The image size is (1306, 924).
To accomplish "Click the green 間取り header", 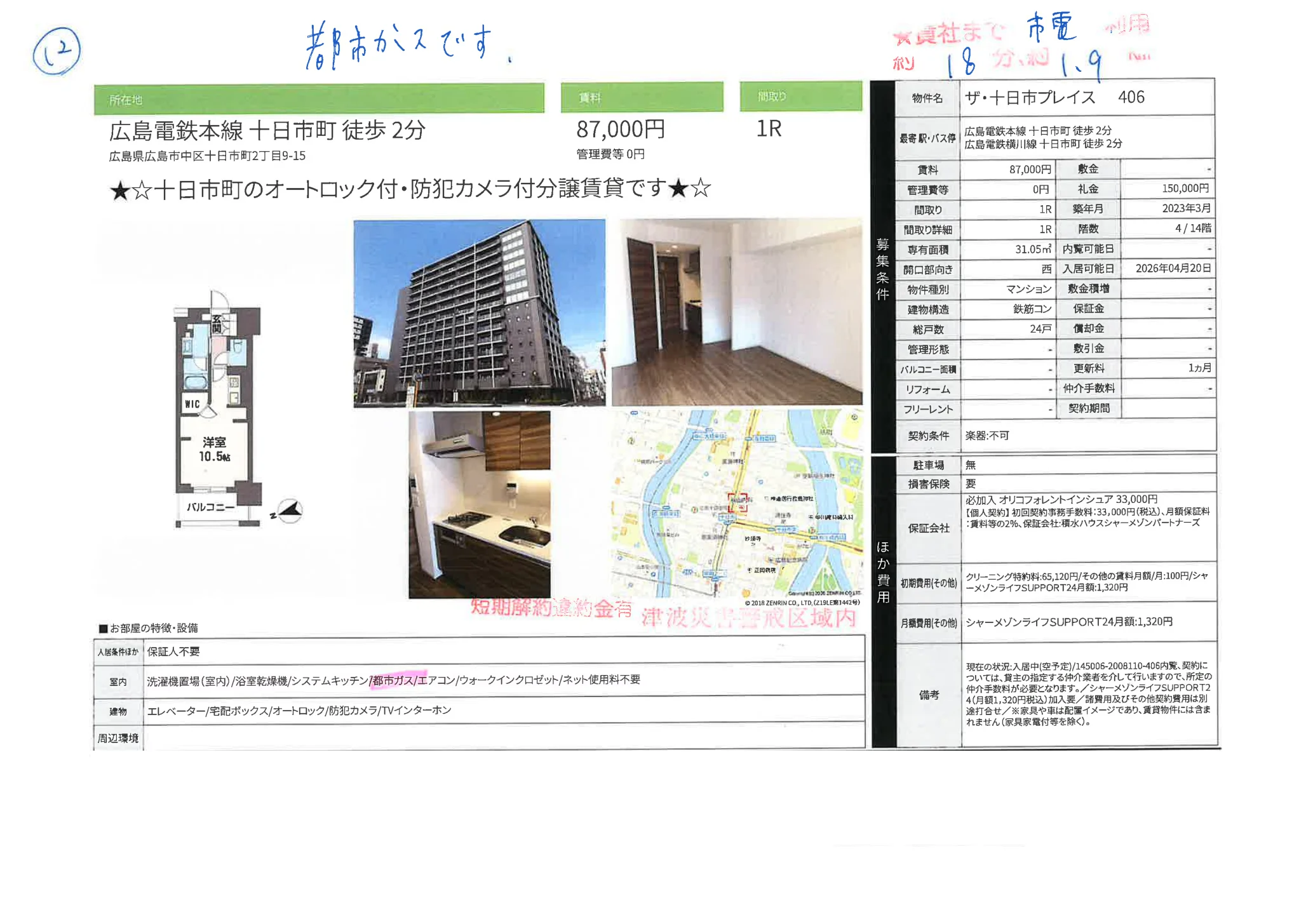I will pos(800,97).
